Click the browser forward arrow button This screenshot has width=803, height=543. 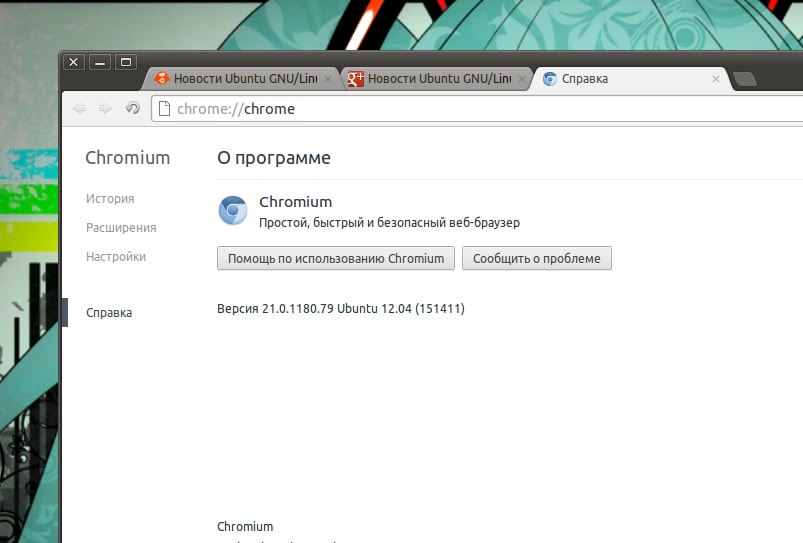pos(105,108)
